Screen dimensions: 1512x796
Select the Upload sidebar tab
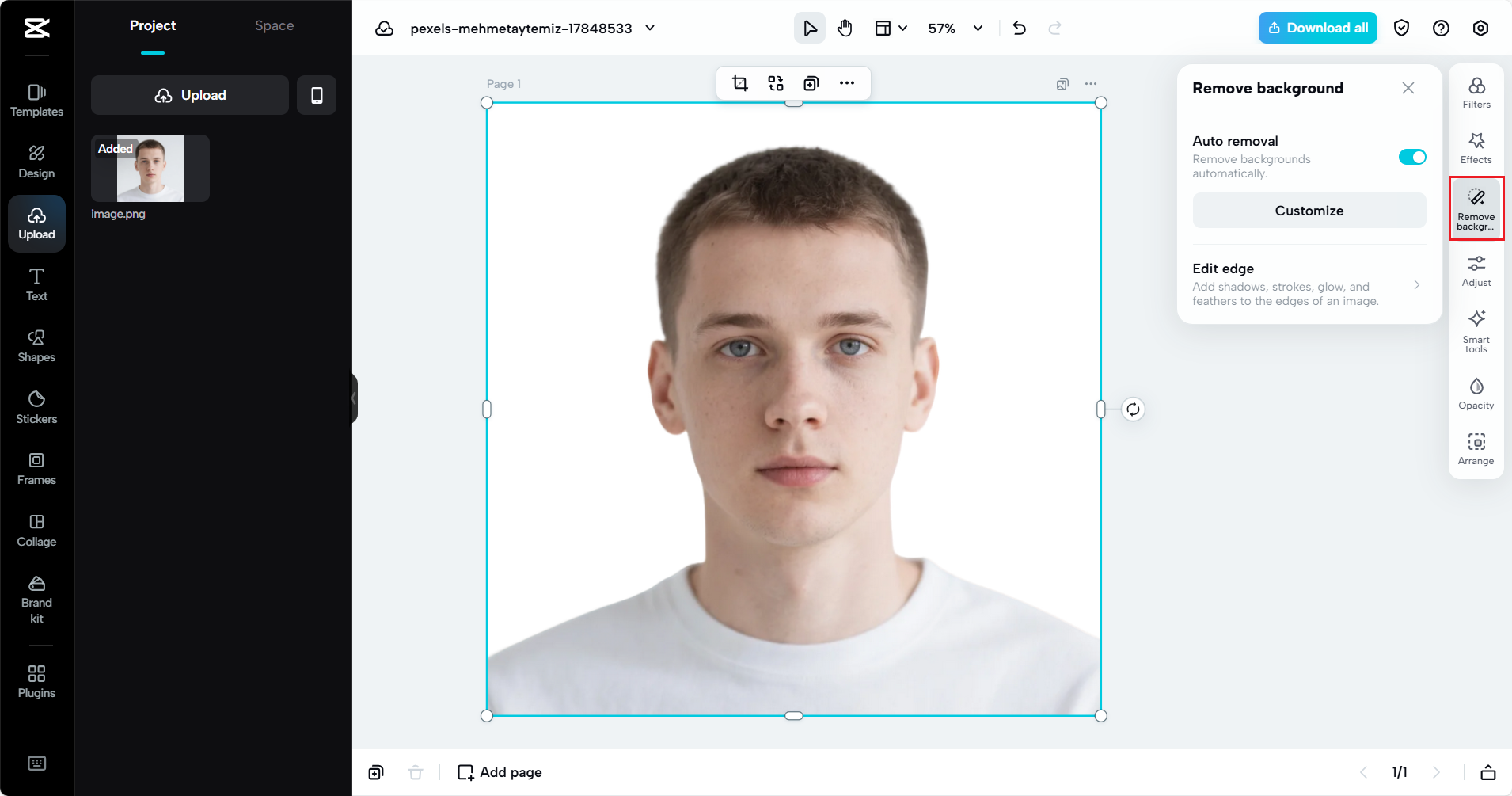[36, 223]
